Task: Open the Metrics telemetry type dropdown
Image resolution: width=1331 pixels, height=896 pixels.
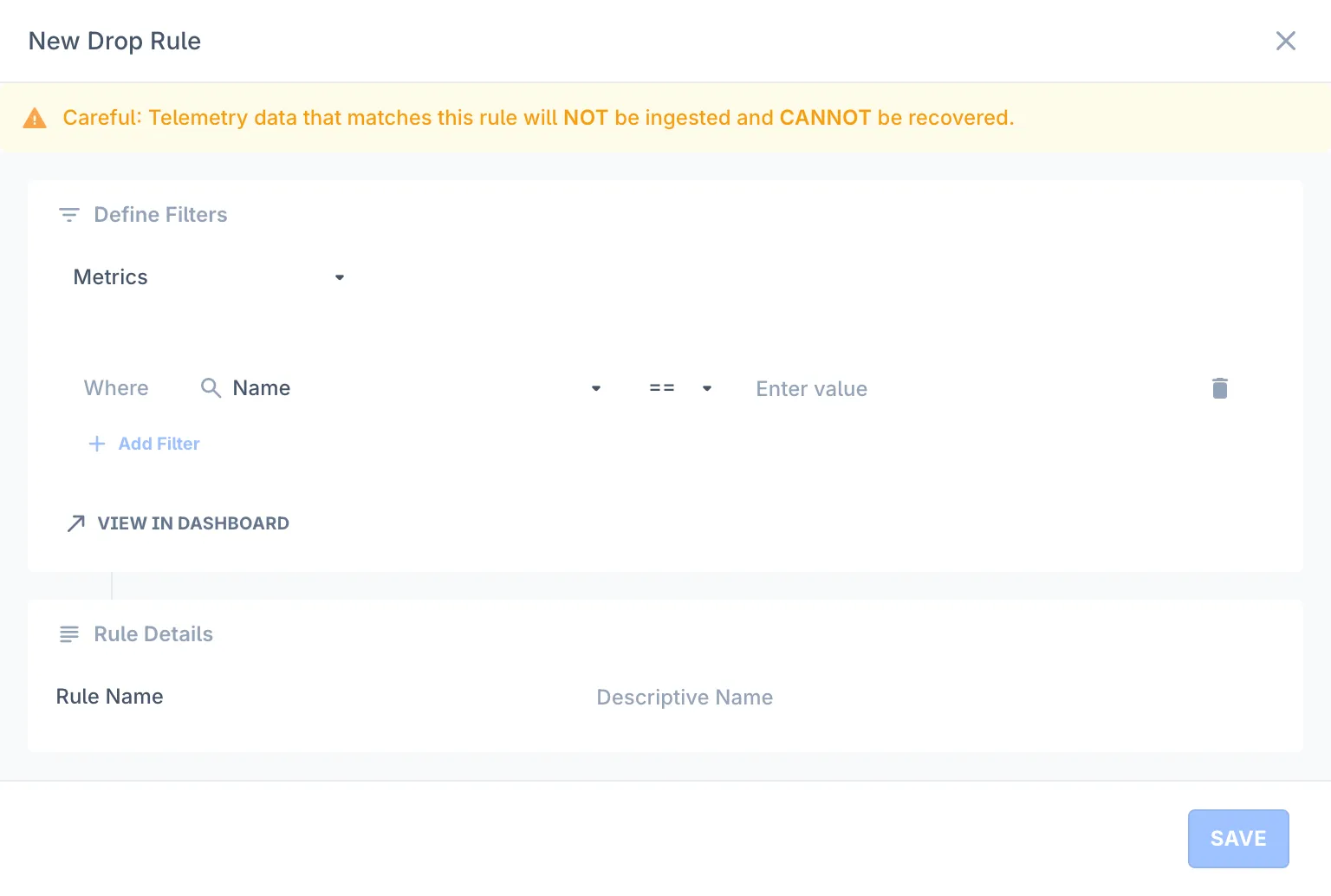Action: tap(209, 277)
